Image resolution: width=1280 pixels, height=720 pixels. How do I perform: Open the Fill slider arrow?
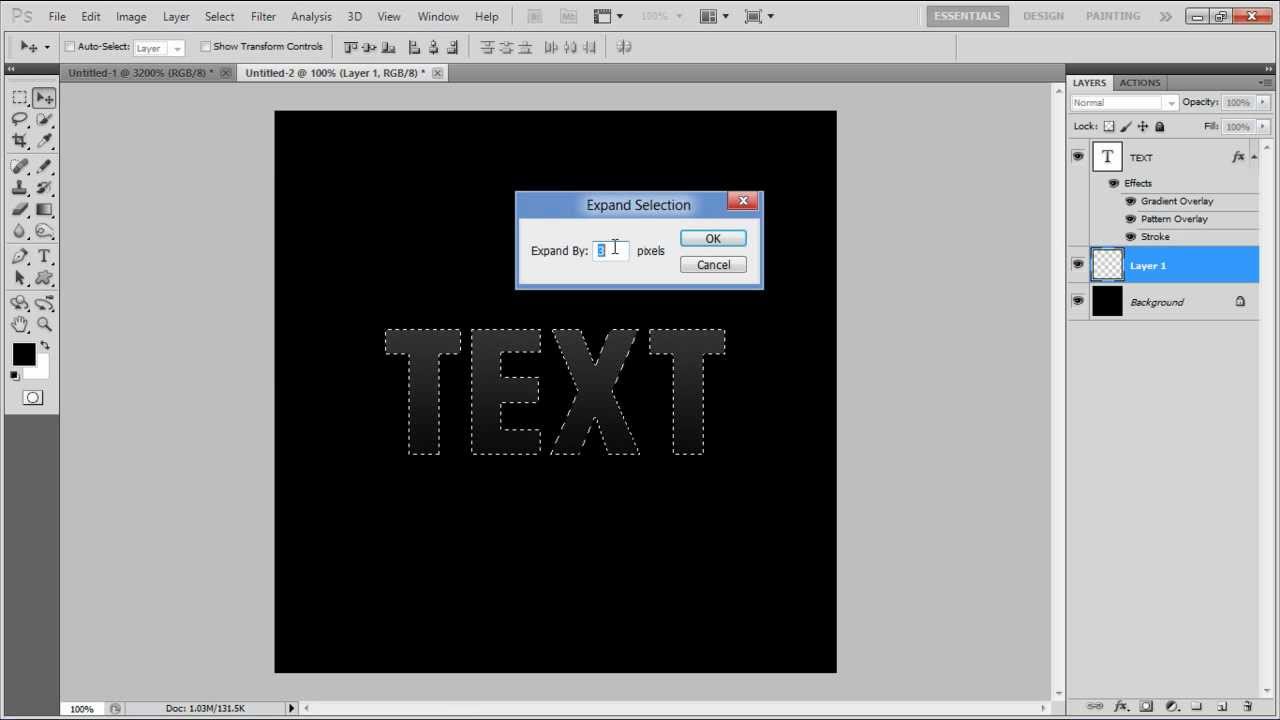click(x=1263, y=127)
